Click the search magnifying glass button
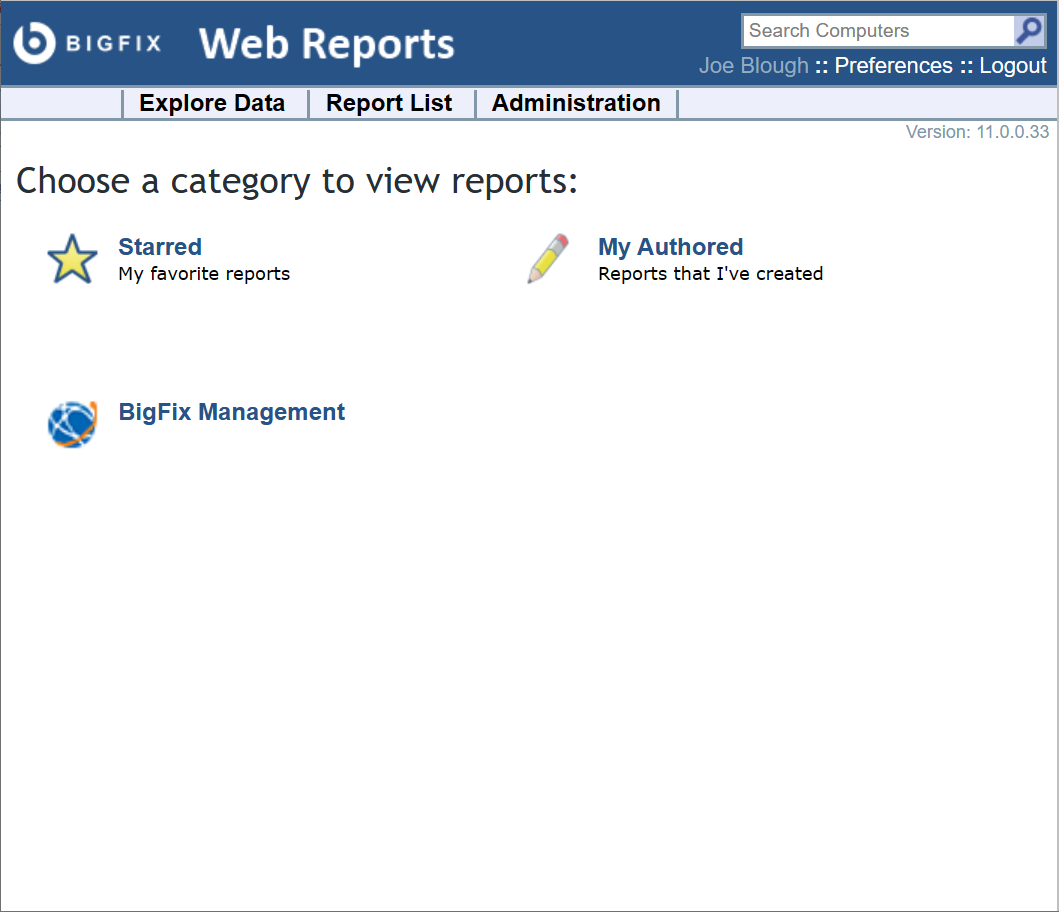1059x912 pixels. point(1028,31)
